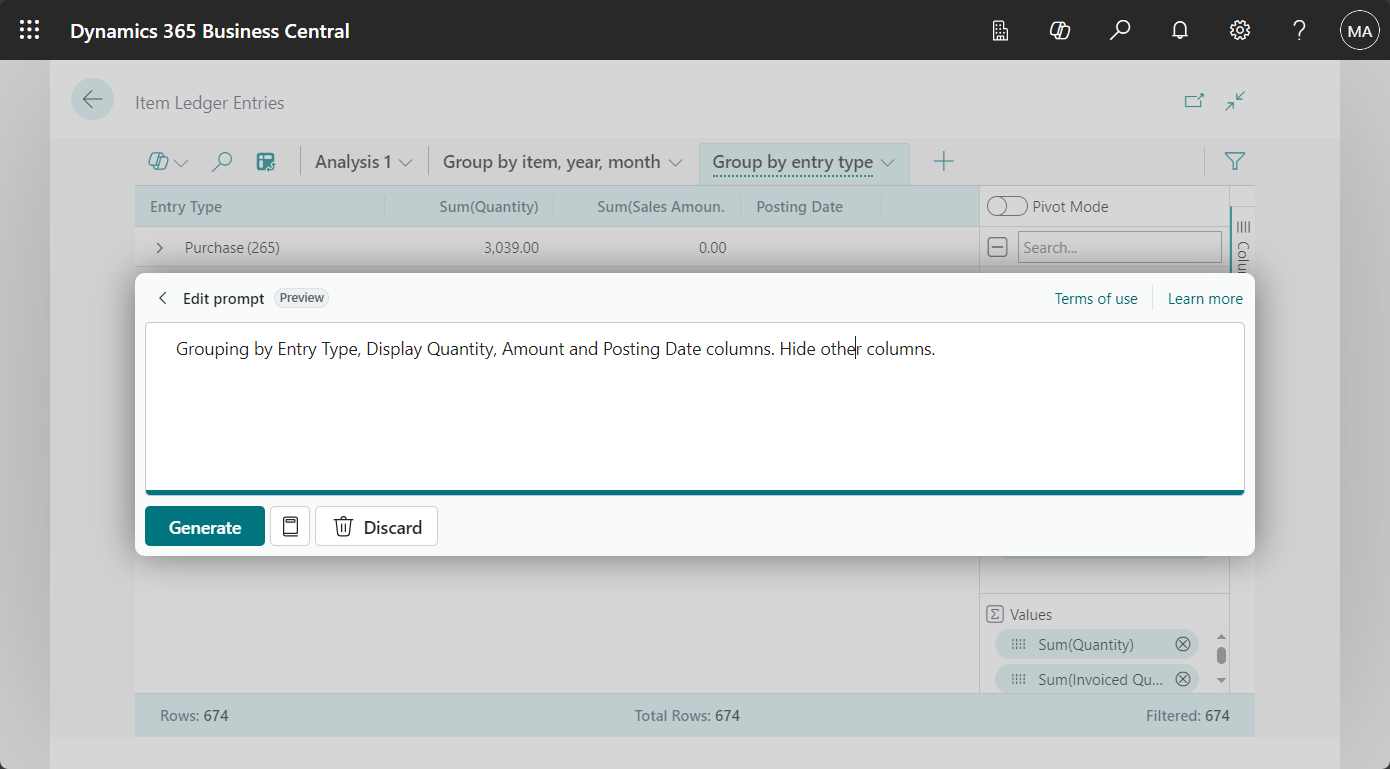Click inside the Search field of the column pane
The height and width of the screenshot is (769, 1390).
1120,246
